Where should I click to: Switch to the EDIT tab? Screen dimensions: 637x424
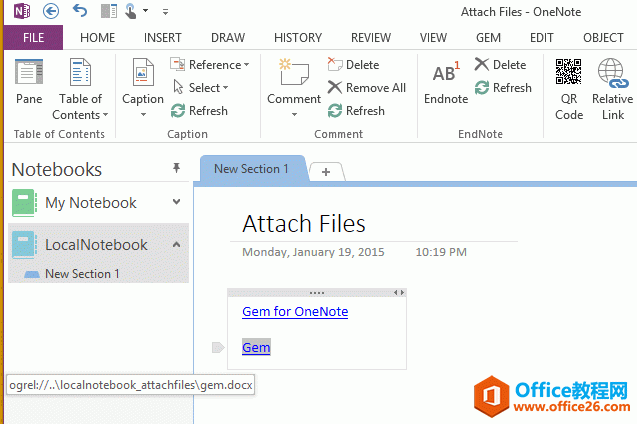(542, 38)
